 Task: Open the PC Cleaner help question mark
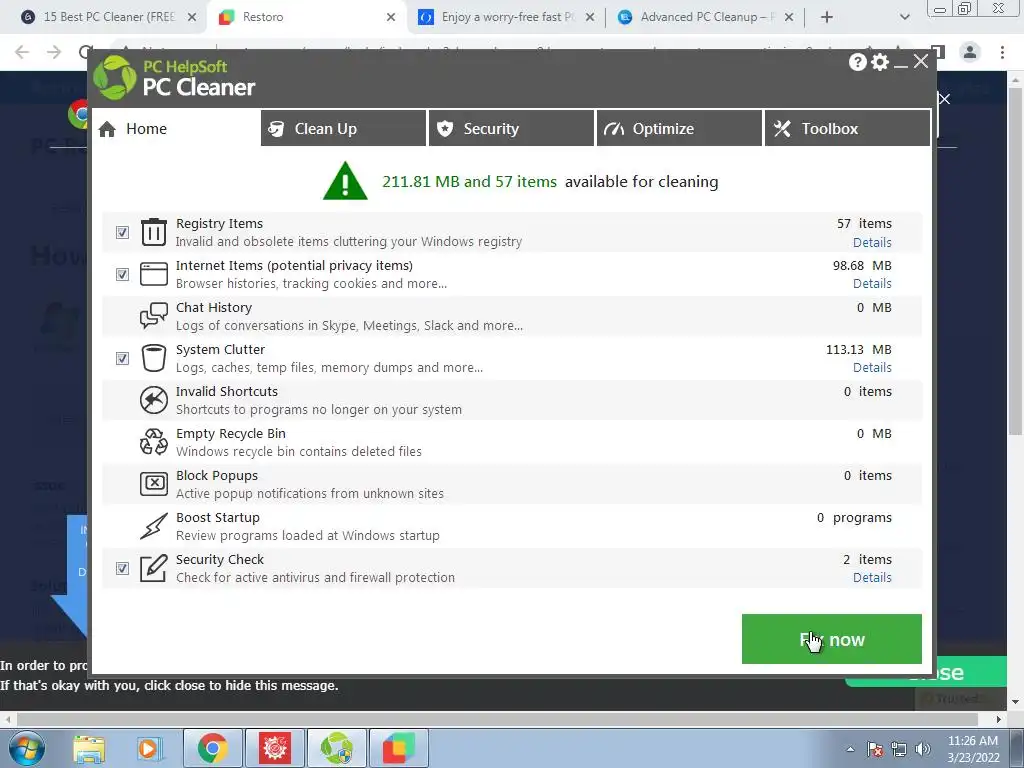coord(857,62)
